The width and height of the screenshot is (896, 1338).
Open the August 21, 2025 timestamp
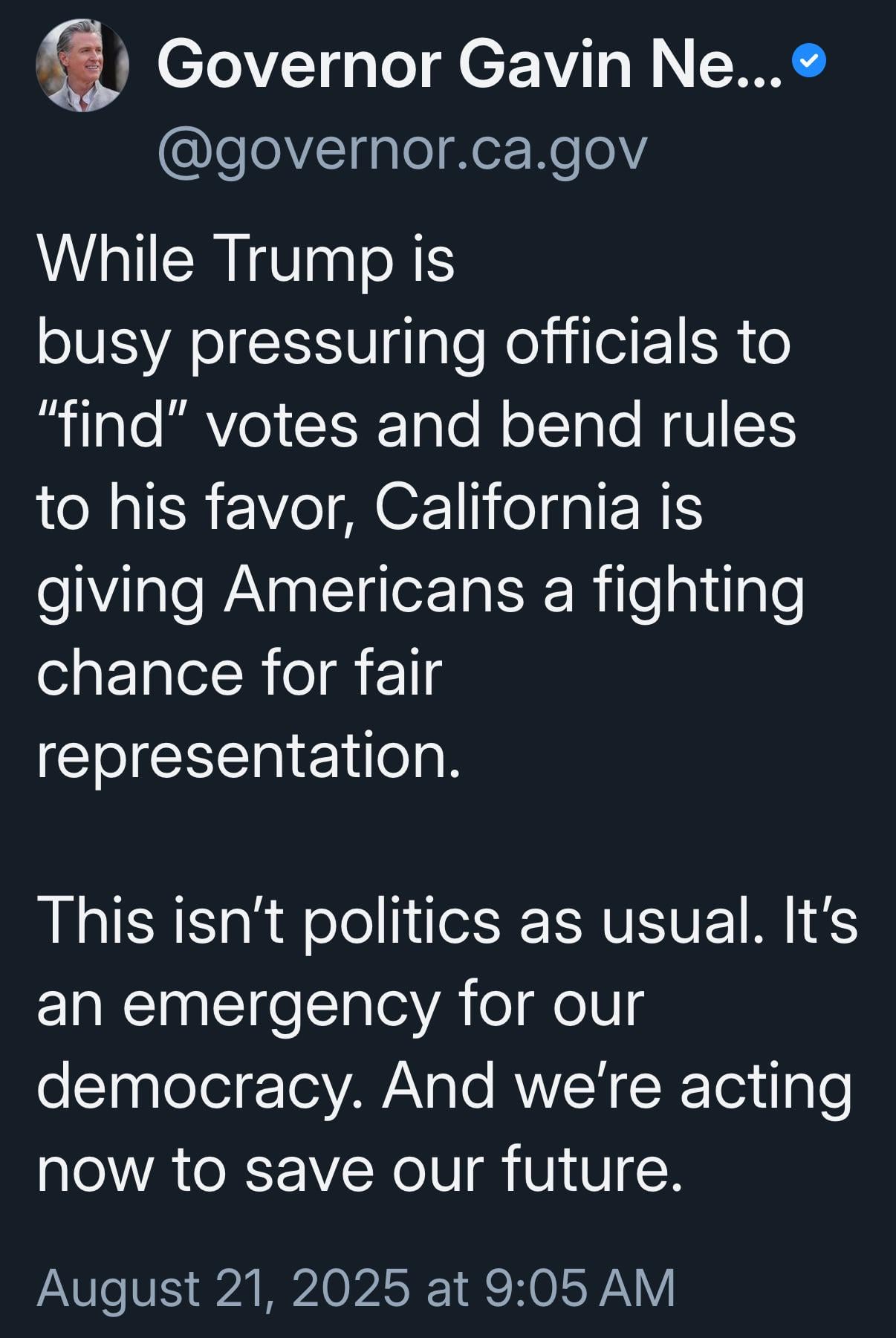tap(356, 1287)
